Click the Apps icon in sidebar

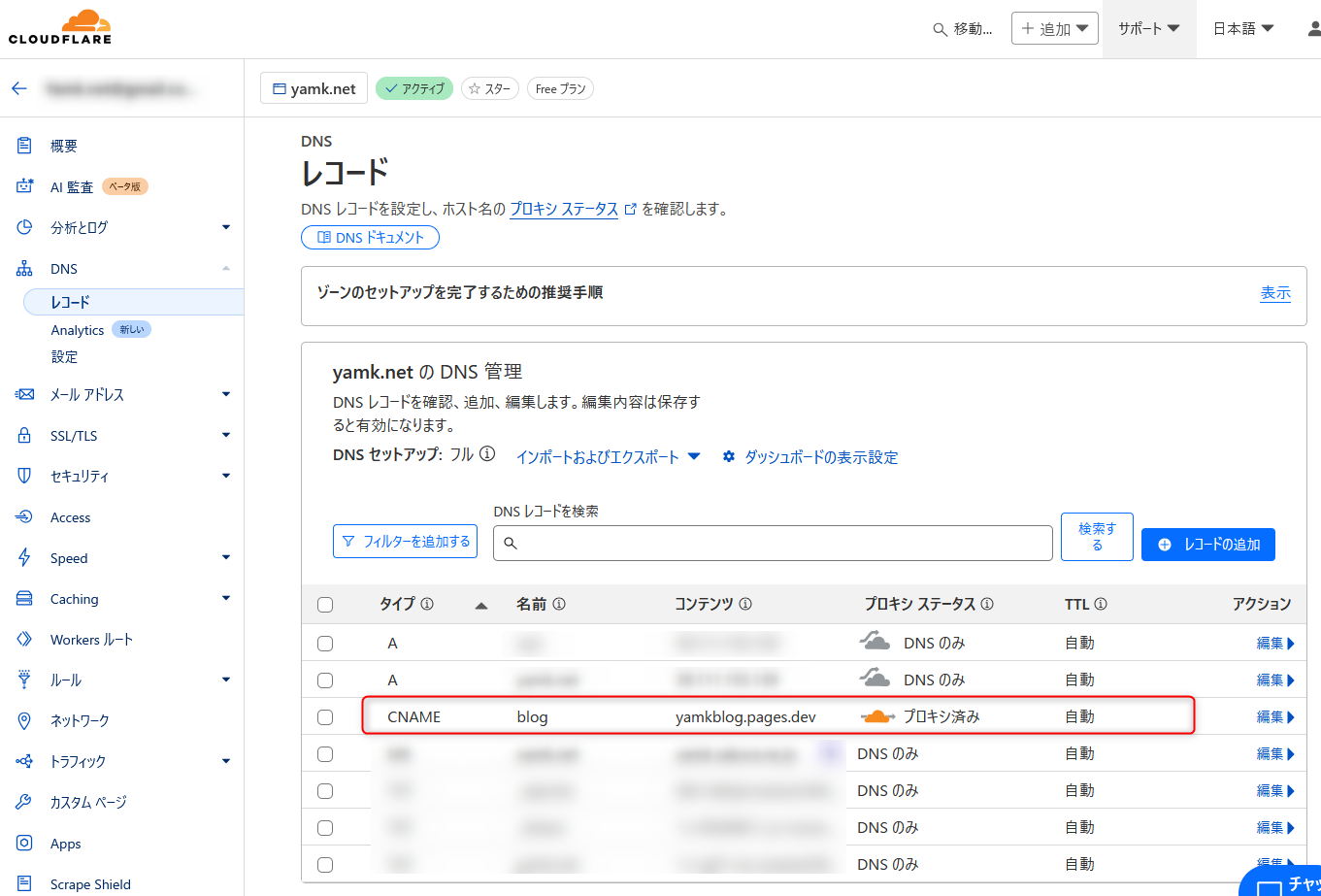(25, 844)
